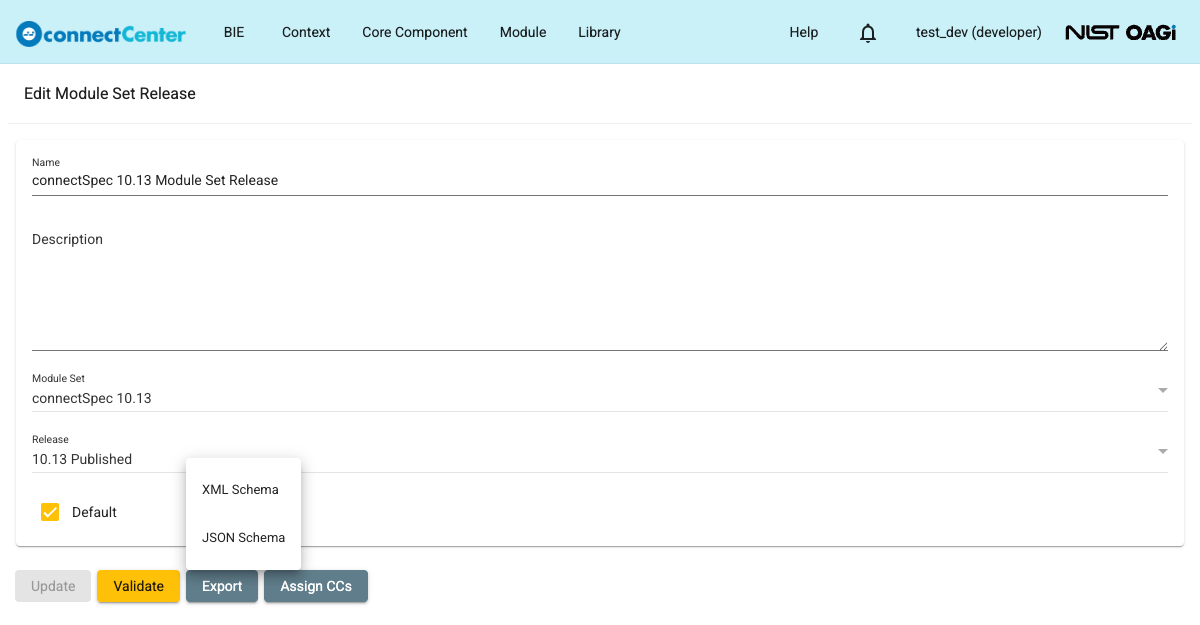Viewport: 1200px width, 625px height.
Task: Click the Export button
Action: tap(222, 586)
